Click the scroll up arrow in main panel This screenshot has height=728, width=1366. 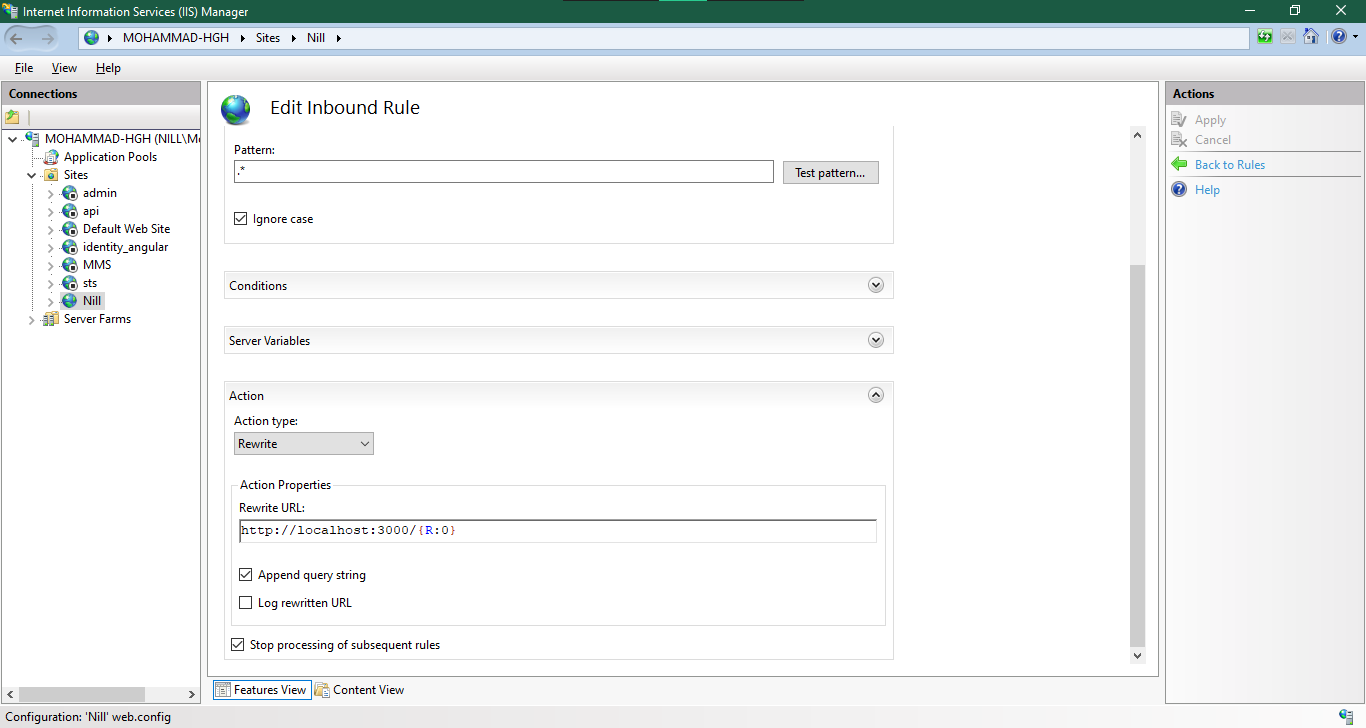[1137, 134]
